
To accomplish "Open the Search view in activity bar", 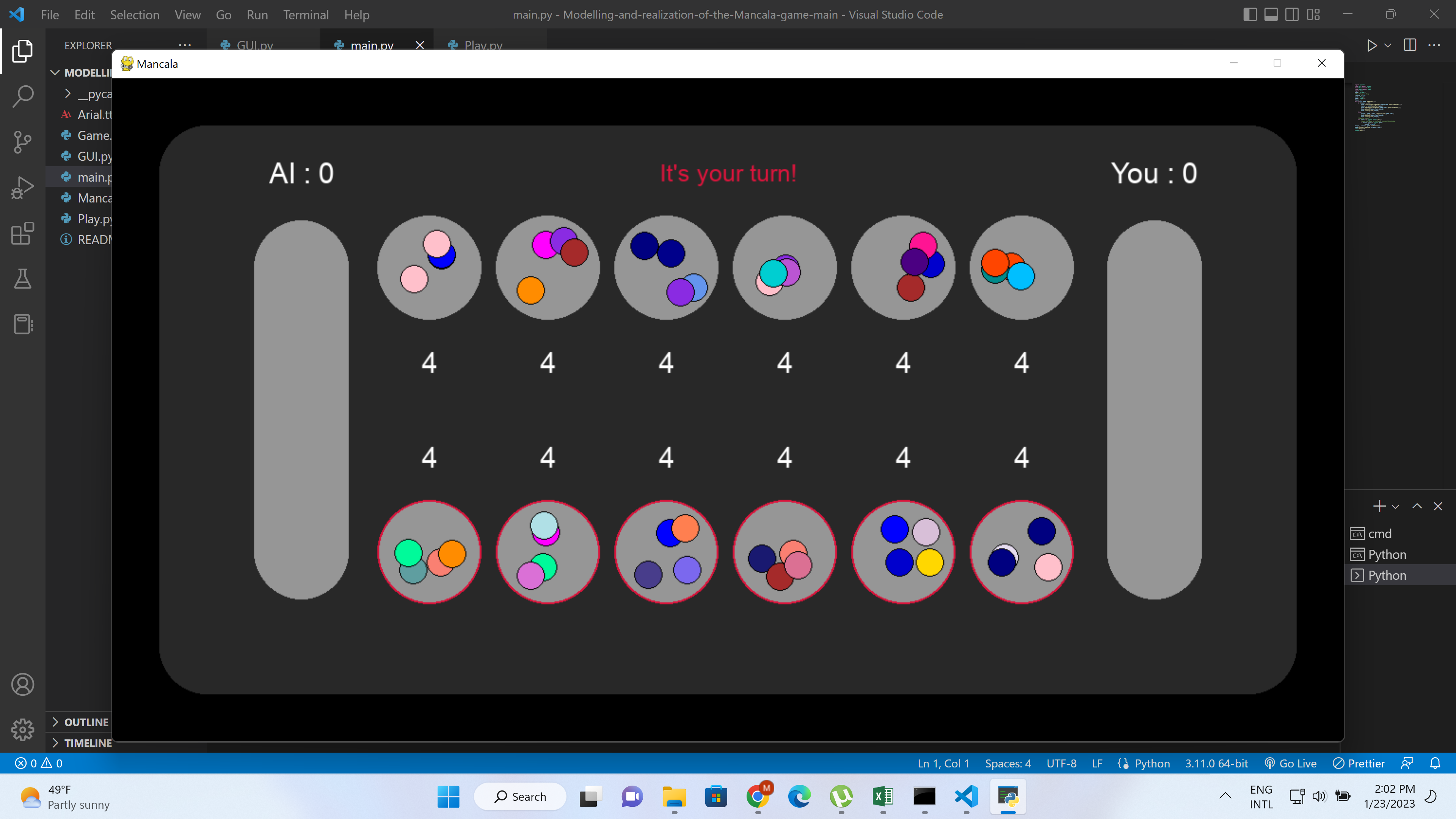I will 23,96.
